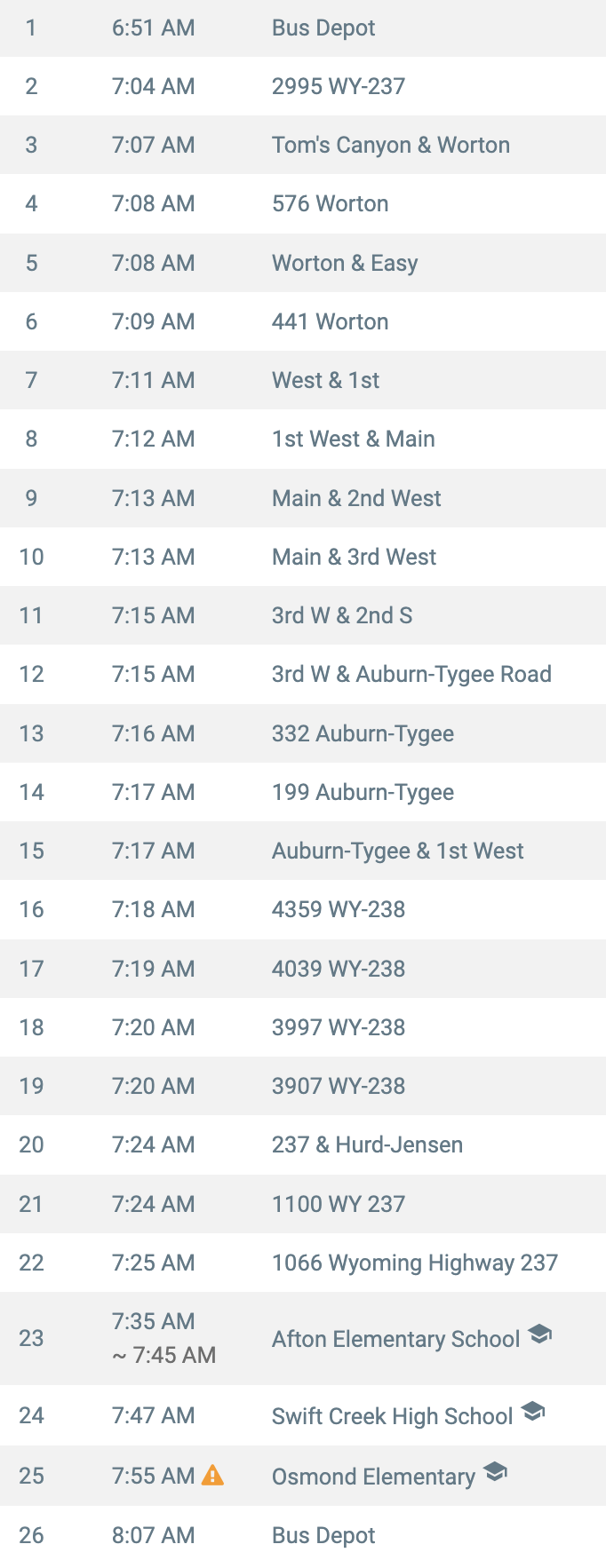This screenshot has width=606, height=1568.
Task: Choose the 576 Worton stop row
Action: [303, 203]
